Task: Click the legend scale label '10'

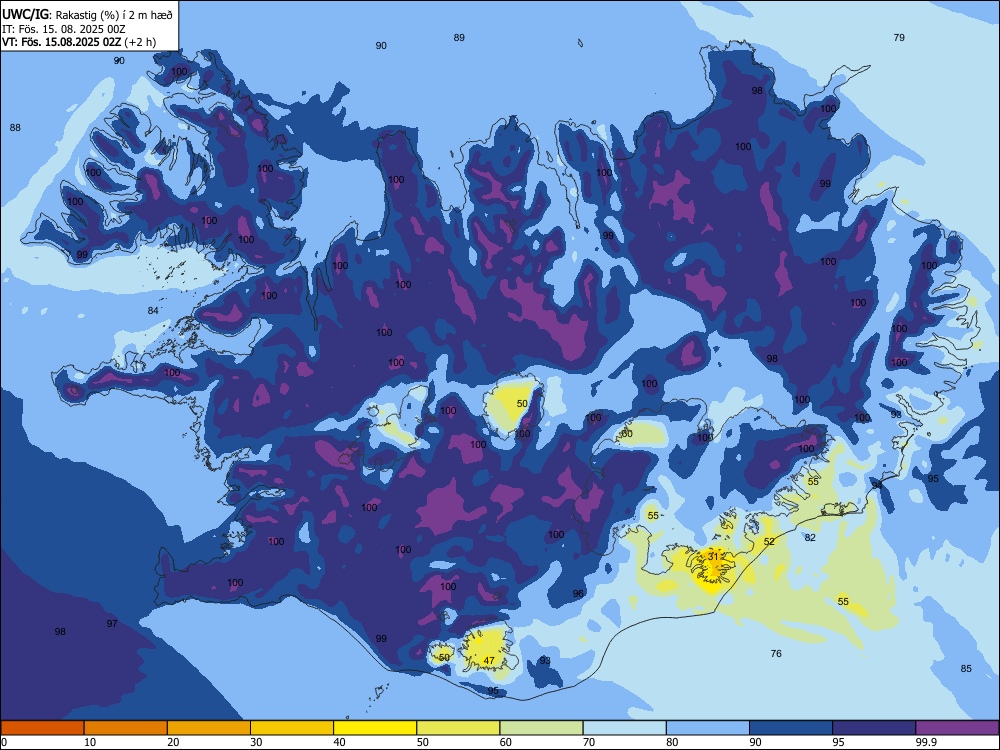Action: (90, 742)
